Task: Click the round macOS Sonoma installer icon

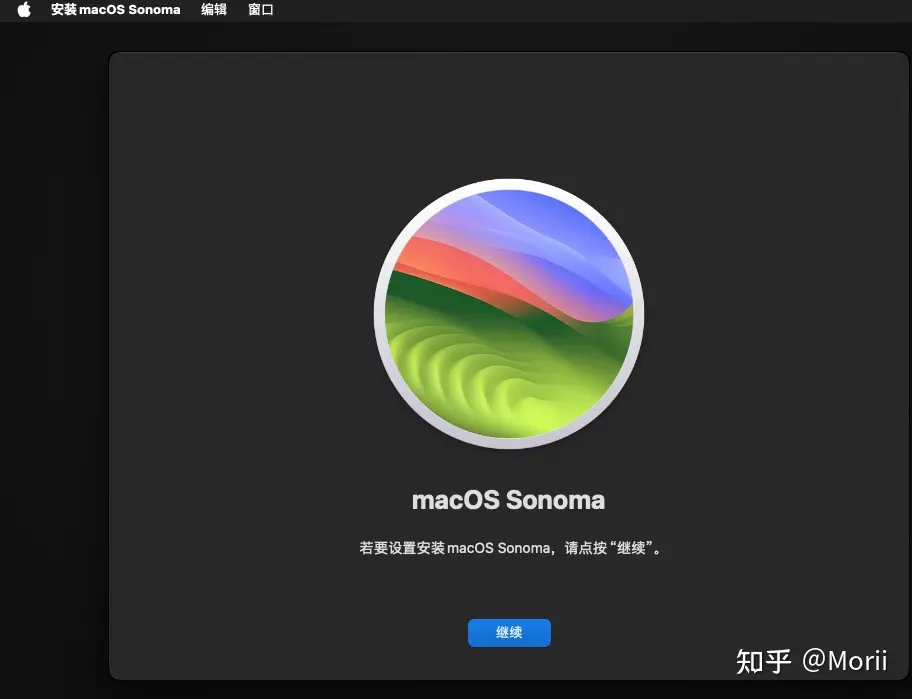Action: [509, 313]
